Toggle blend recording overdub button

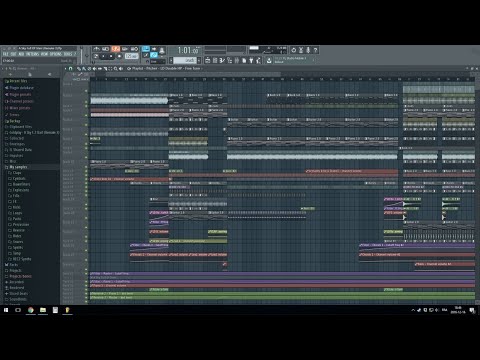[124, 49]
